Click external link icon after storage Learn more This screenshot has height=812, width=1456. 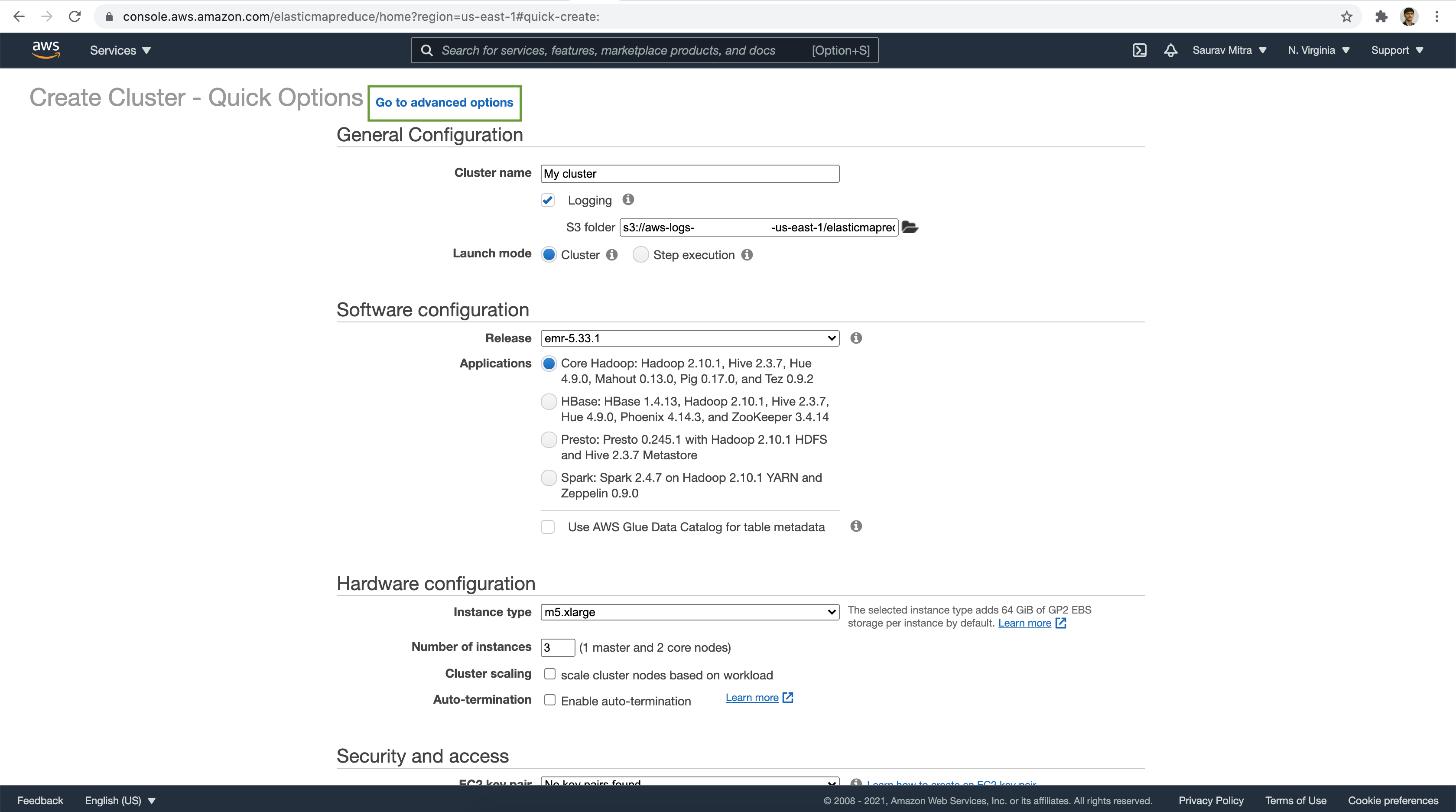tap(1060, 623)
